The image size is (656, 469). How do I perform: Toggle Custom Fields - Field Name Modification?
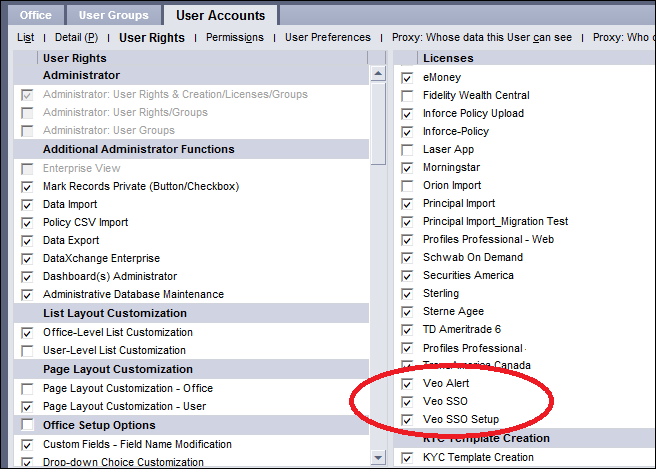tap(27, 445)
